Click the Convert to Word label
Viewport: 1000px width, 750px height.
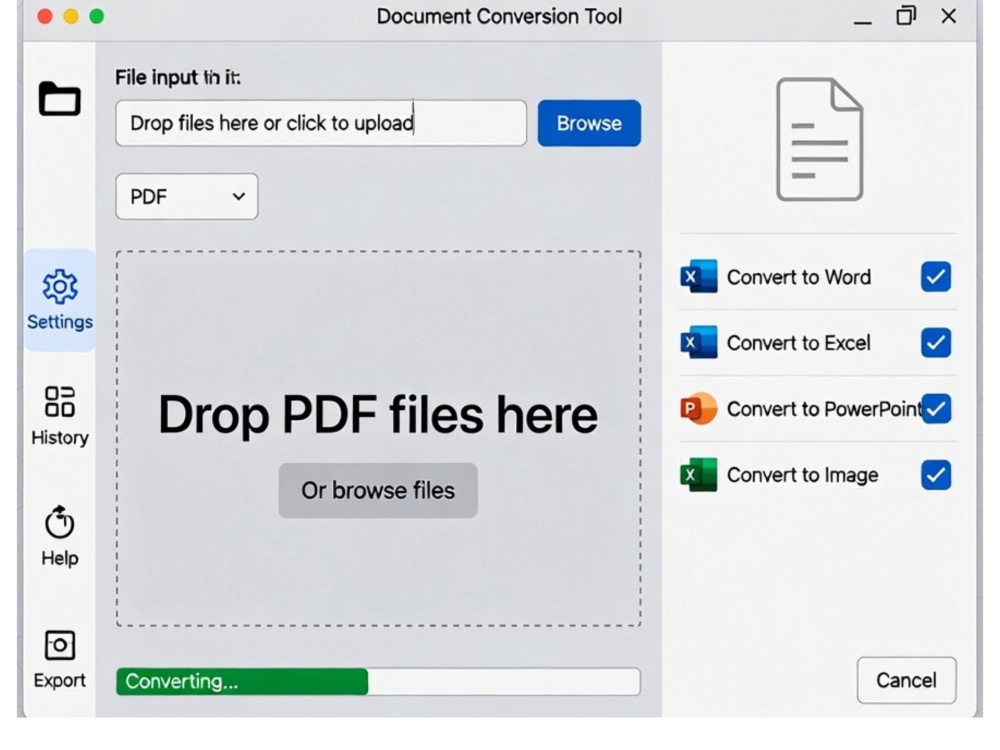pyautogui.click(x=798, y=277)
